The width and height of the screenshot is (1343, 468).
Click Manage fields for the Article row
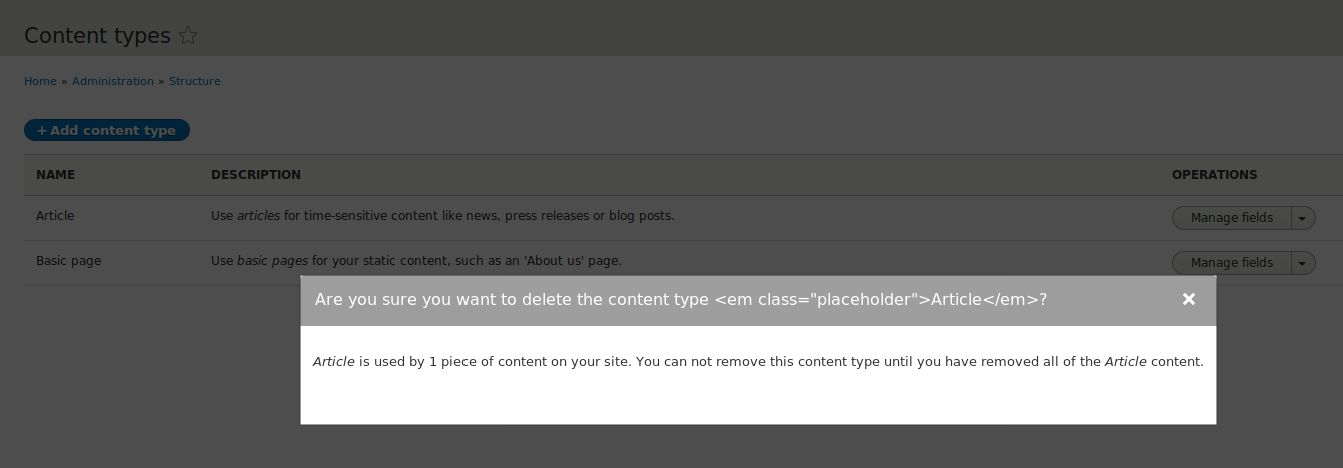pos(1232,218)
